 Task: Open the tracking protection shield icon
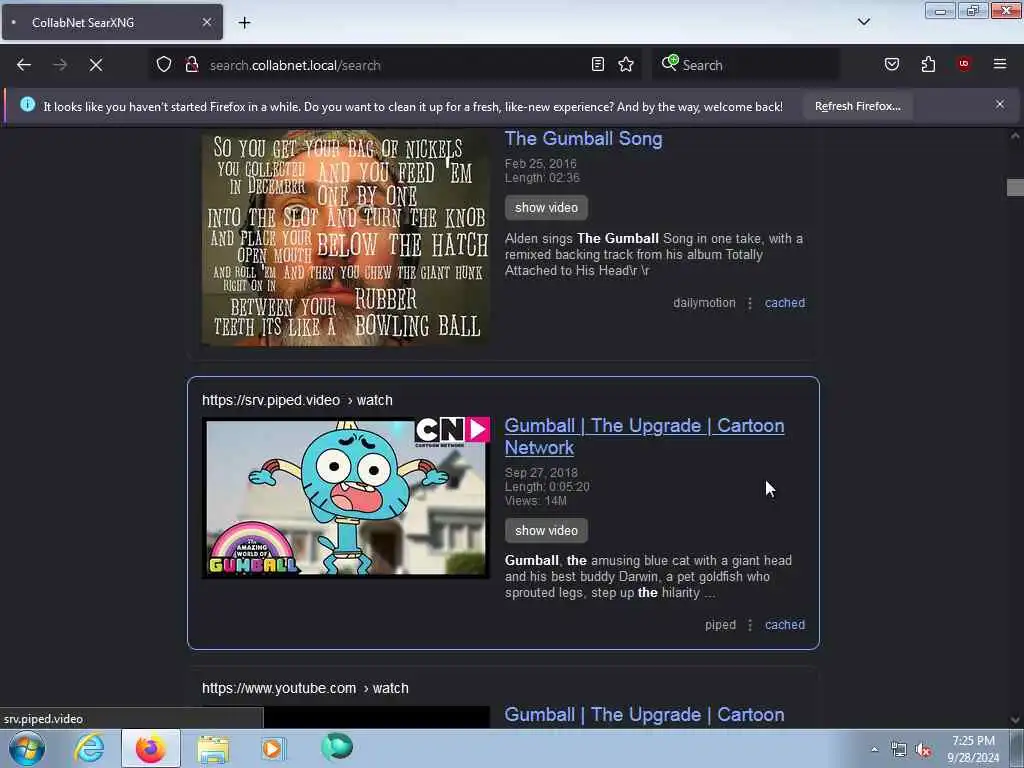[x=164, y=65]
